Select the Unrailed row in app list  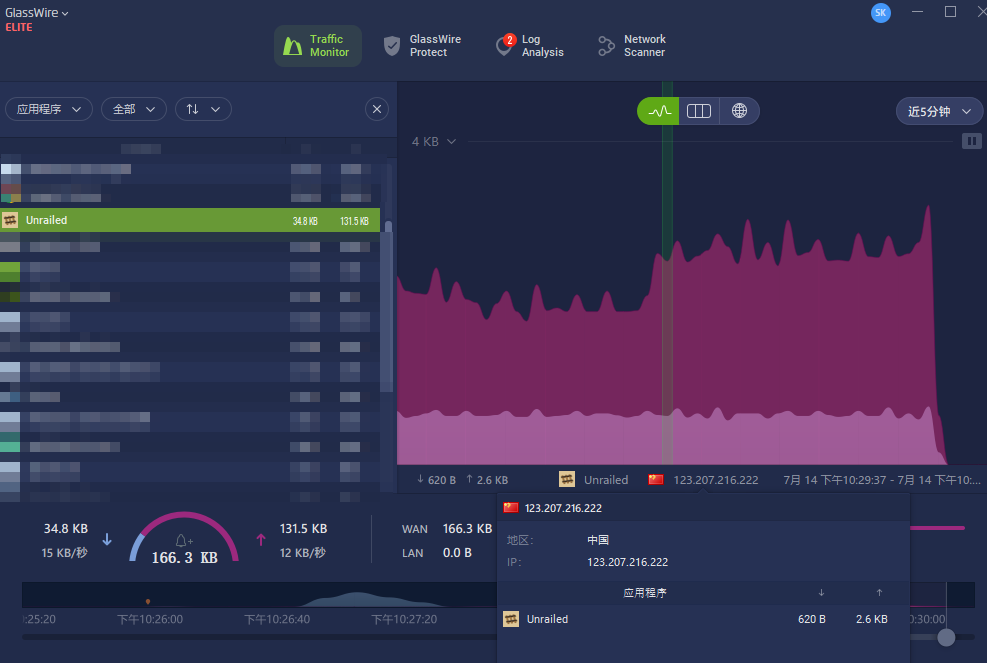click(190, 220)
